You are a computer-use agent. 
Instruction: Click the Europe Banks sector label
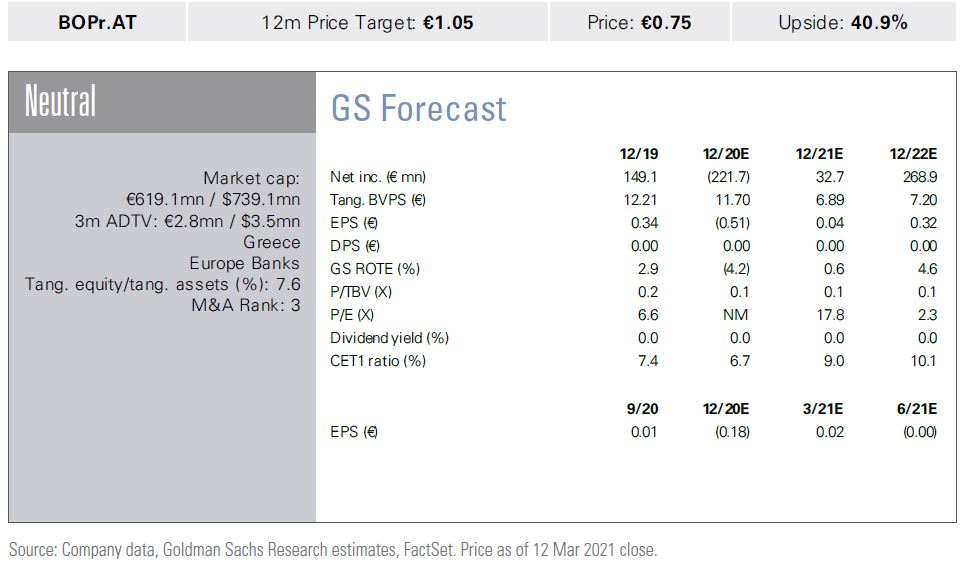coord(244,264)
